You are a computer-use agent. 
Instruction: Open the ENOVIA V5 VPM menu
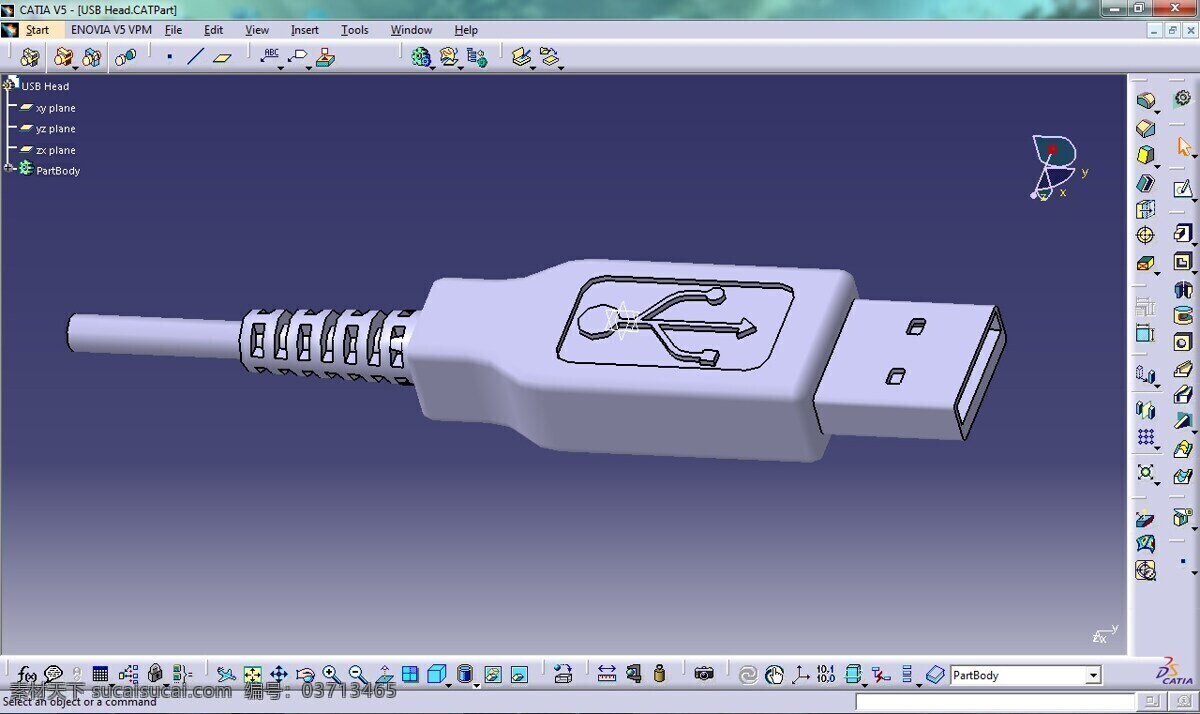point(111,30)
